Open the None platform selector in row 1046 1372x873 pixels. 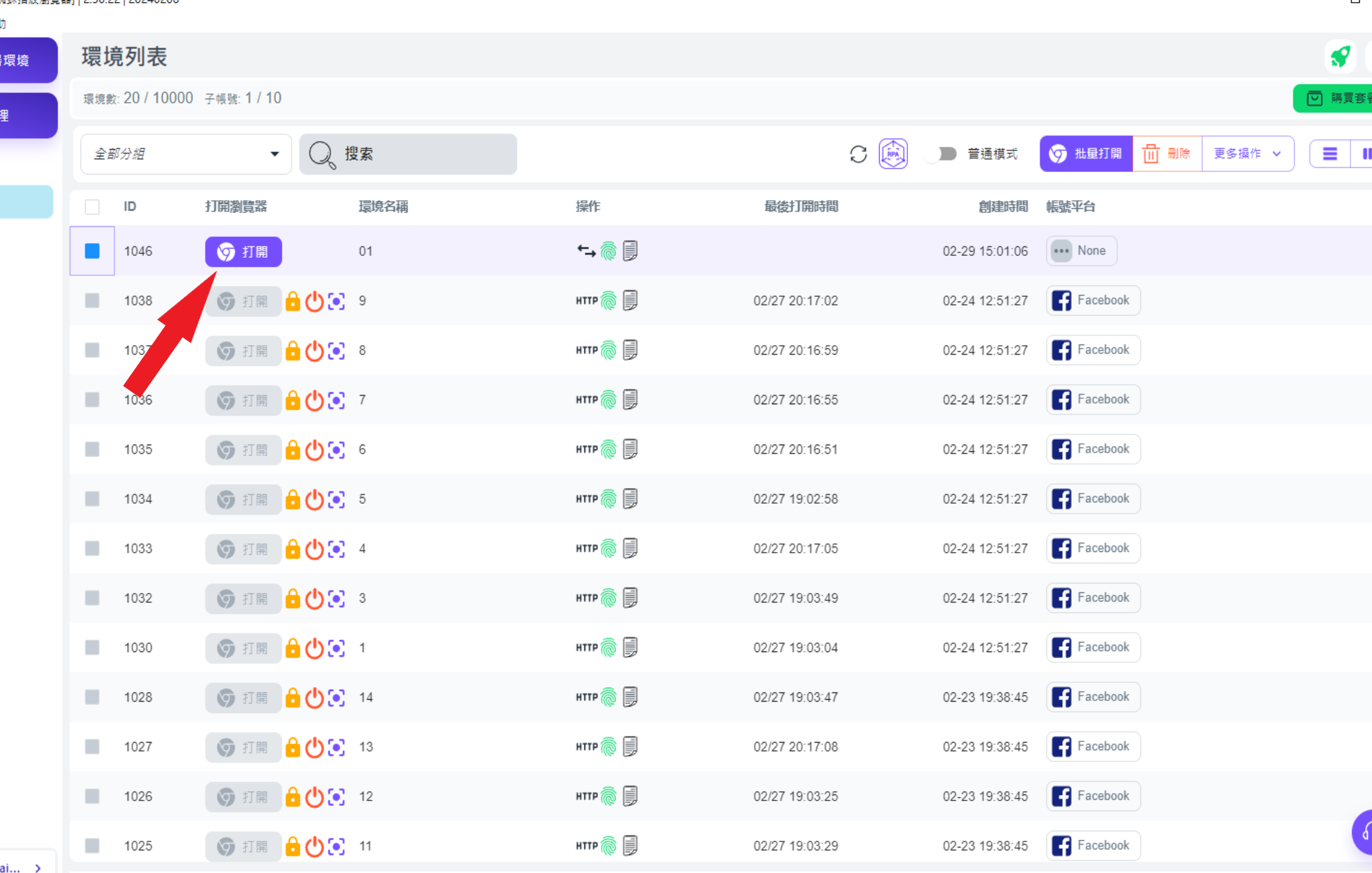tap(1081, 250)
